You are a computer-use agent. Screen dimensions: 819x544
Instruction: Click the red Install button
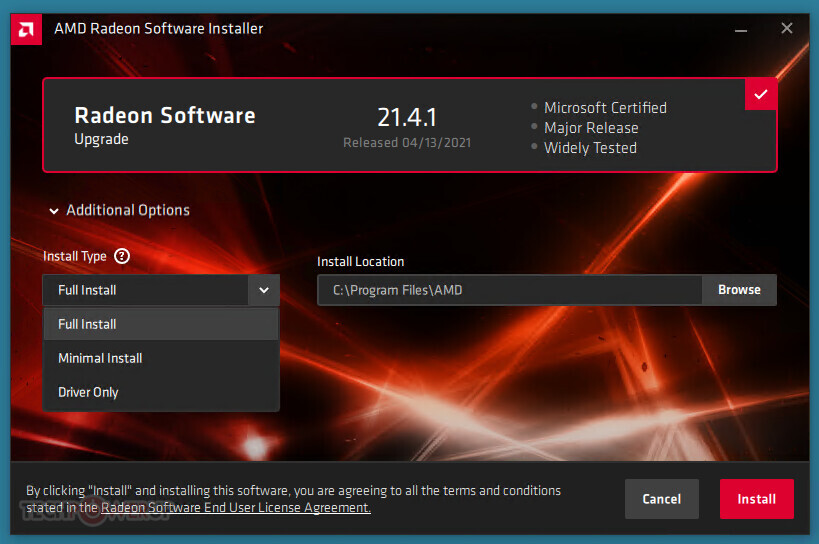pyautogui.click(x=756, y=499)
